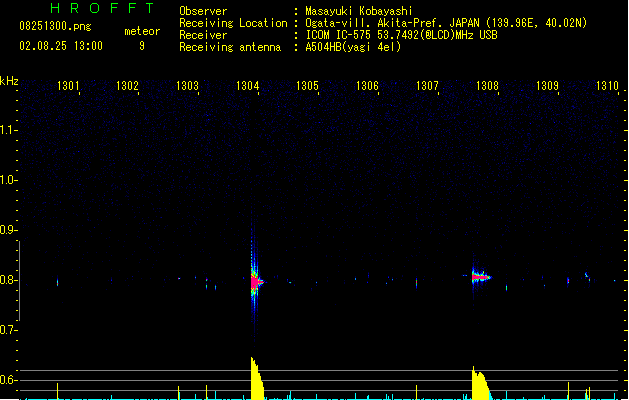Click the 0.9 kHz frequency label

8,230
